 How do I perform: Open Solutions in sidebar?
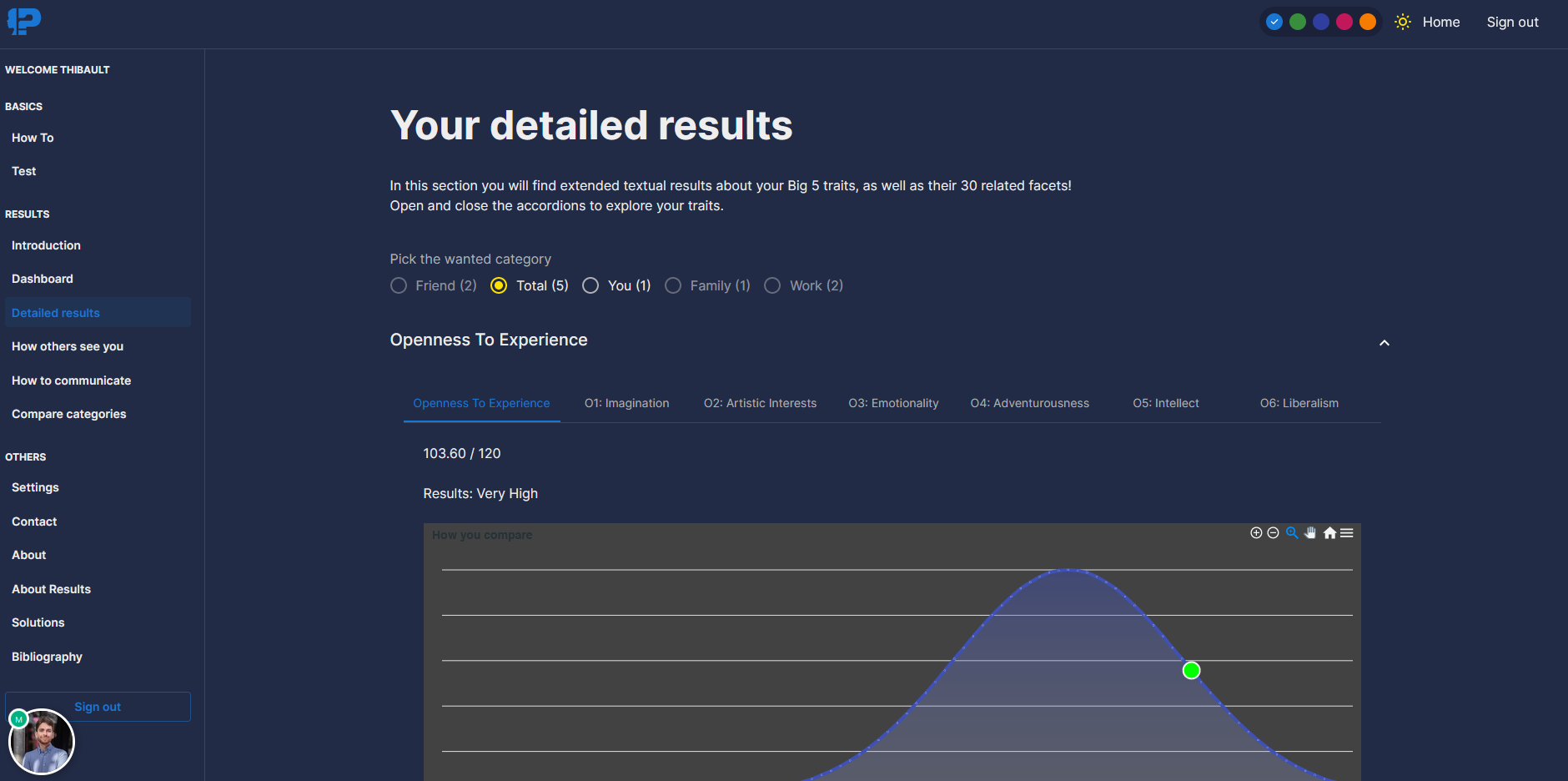coord(38,622)
